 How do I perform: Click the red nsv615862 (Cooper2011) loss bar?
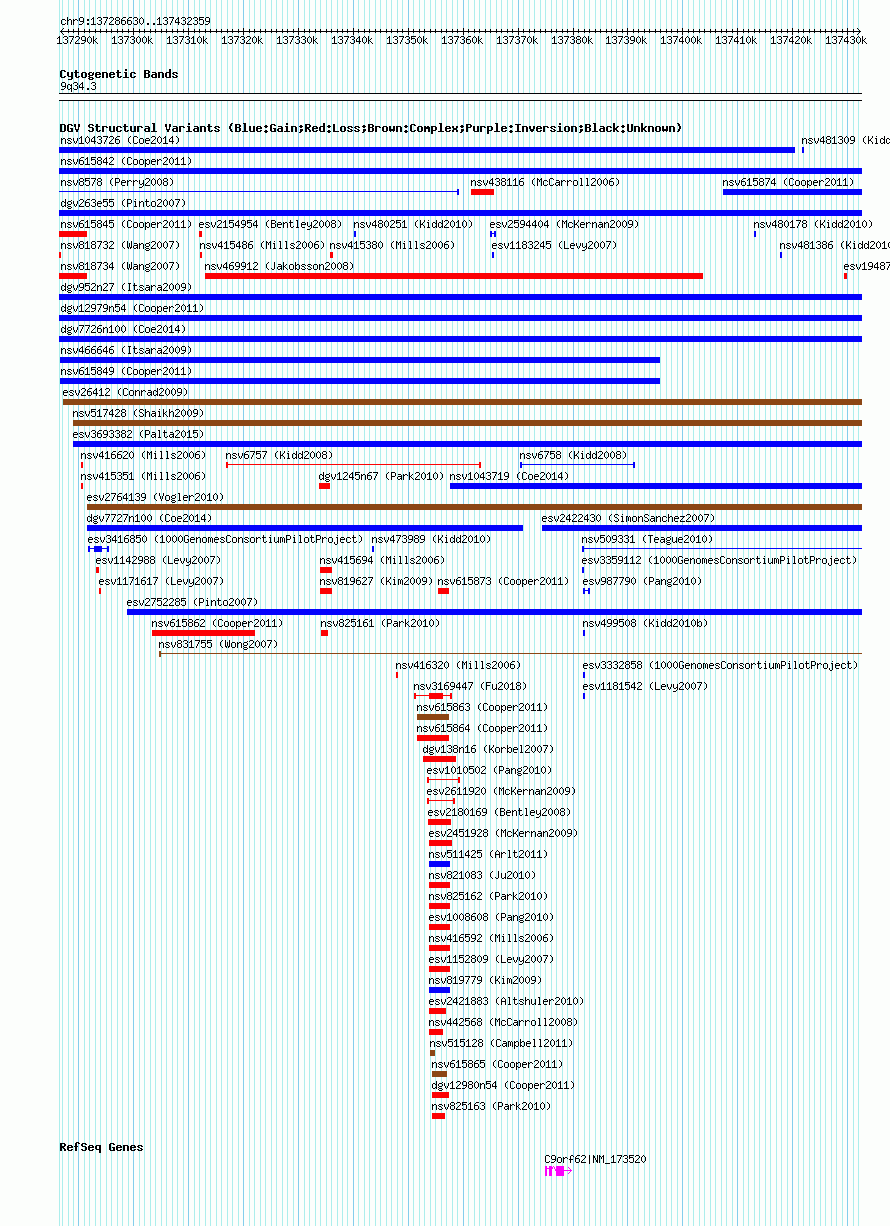(x=203, y=632)
